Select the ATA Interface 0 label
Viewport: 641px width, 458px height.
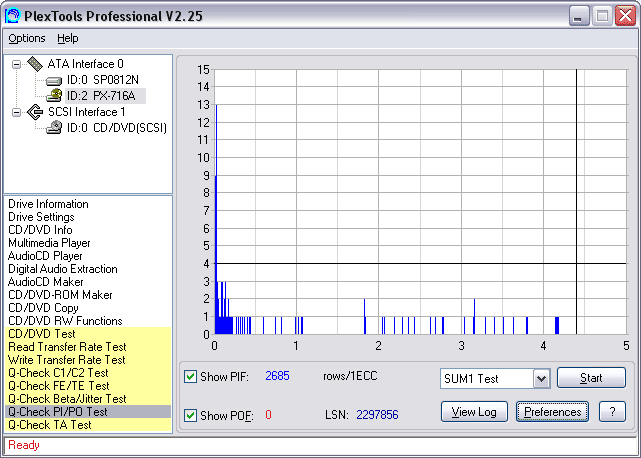(x=85, y=64)
